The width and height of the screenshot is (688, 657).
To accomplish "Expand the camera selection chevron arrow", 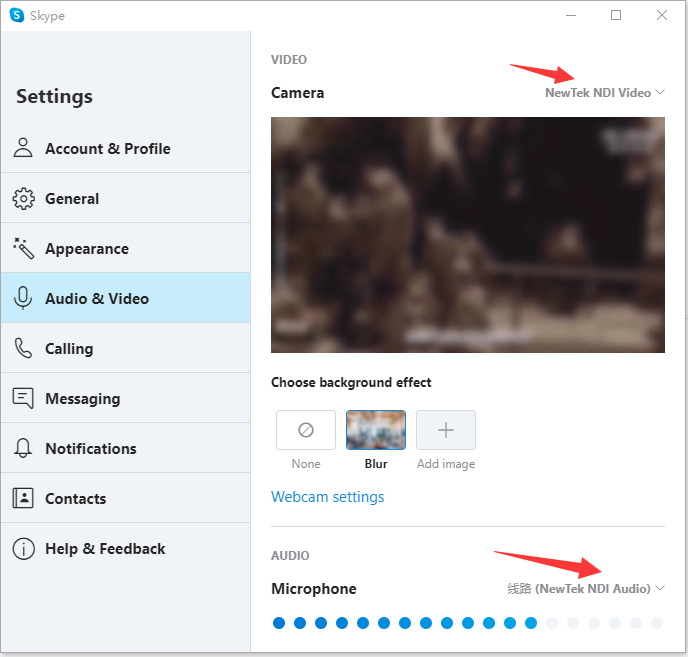I will [x=660, y=92].
